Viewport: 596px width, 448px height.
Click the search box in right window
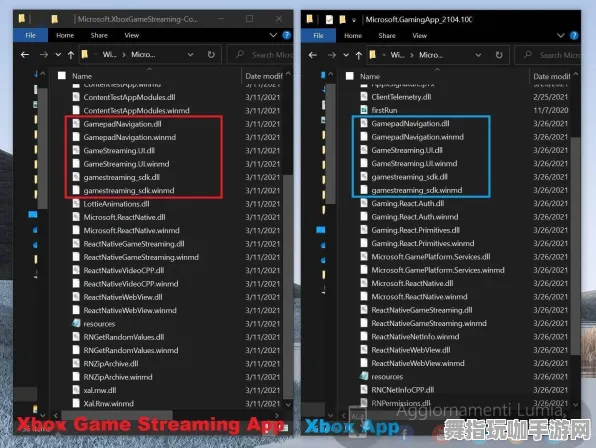(x=548, y=55)
